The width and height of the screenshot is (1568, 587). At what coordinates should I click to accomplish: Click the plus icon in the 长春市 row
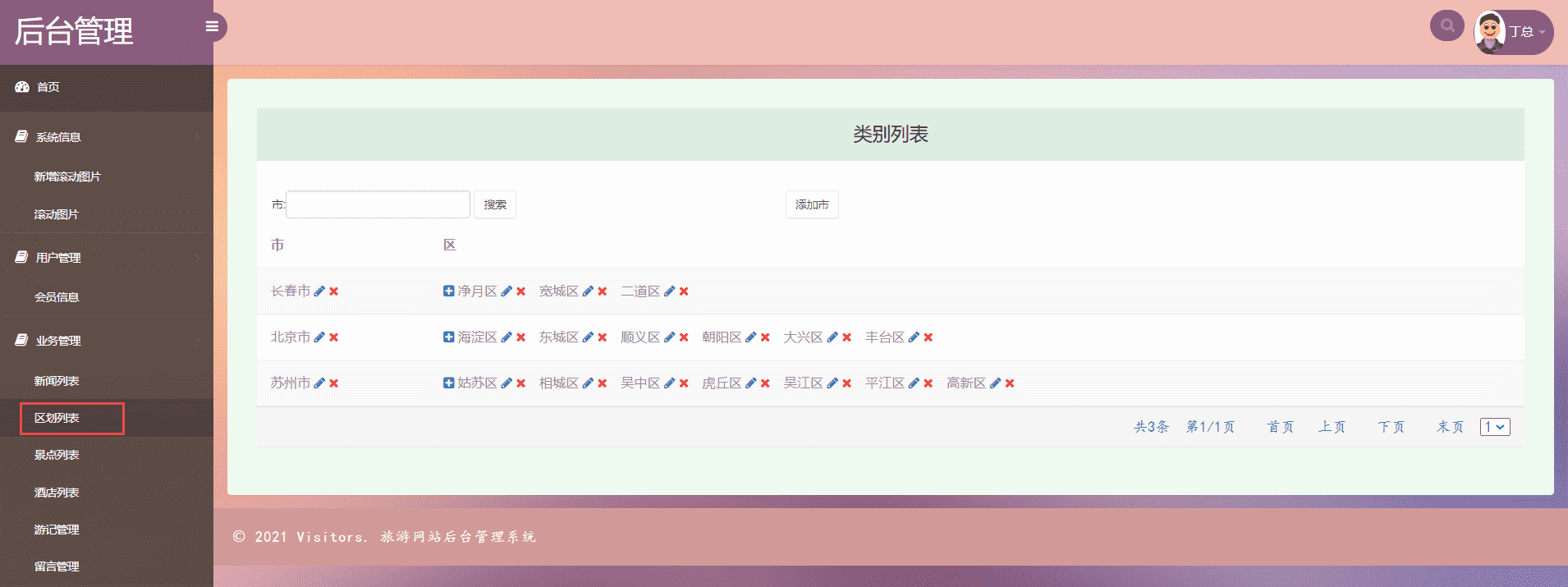click(x=448, y=291)
